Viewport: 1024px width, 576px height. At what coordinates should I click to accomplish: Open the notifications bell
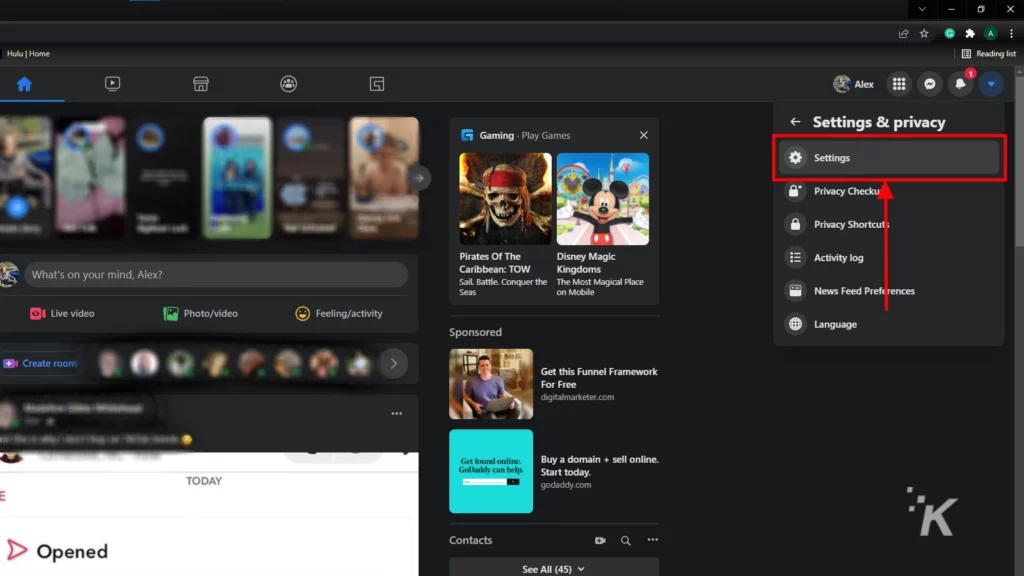click(961, 84)
